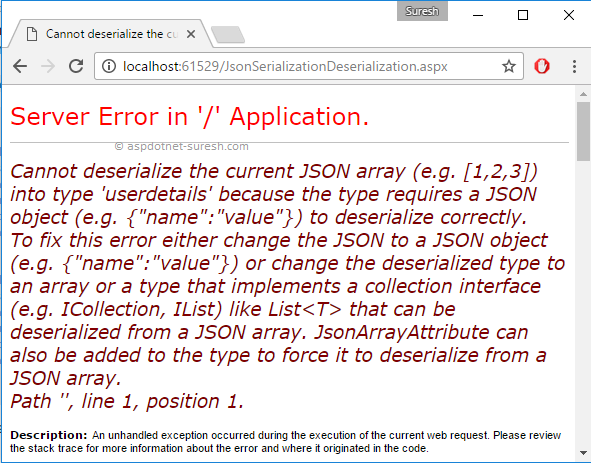Click the Suresh profile button

click(422, 11)
